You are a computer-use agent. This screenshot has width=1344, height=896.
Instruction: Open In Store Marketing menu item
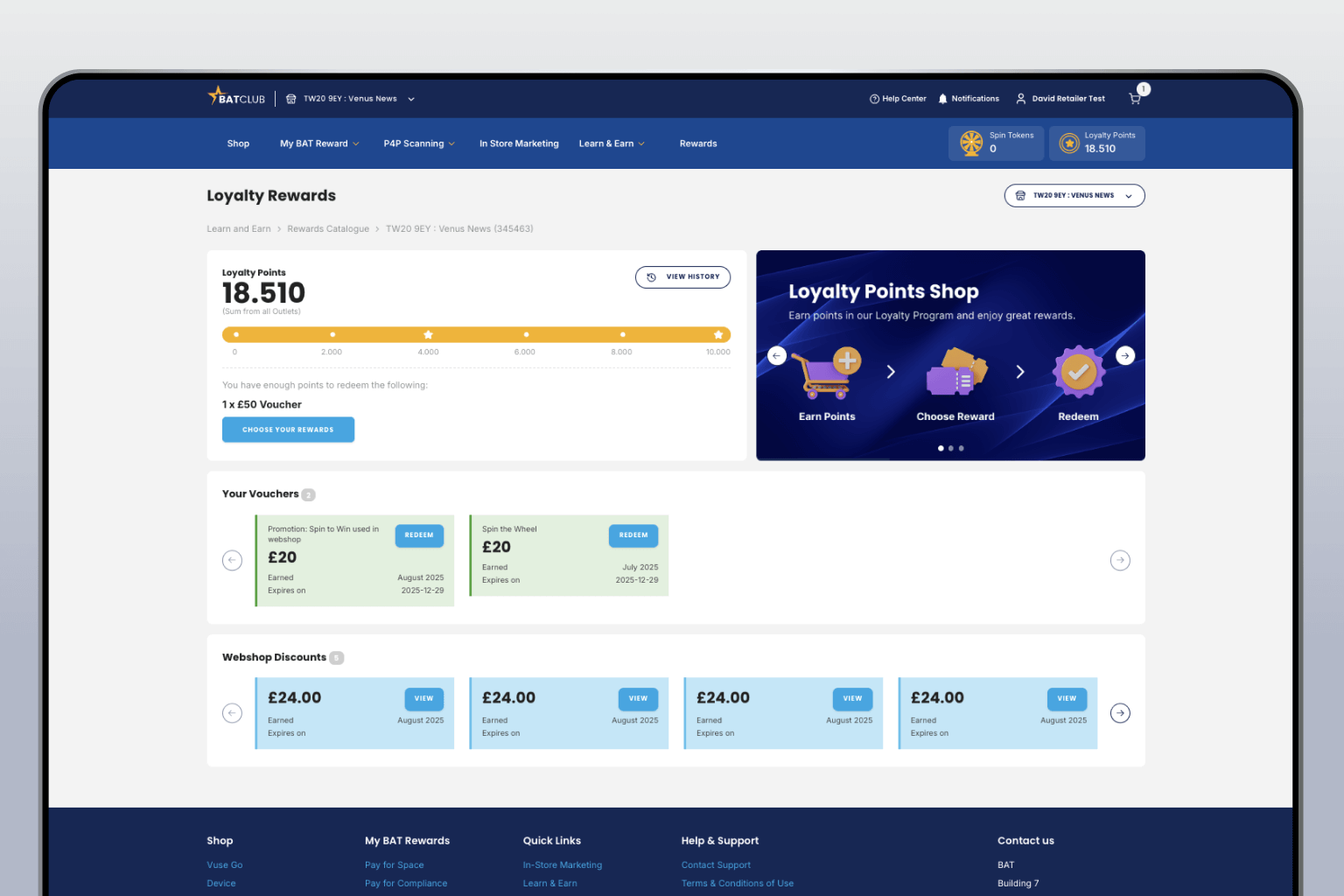click(519, 143)
